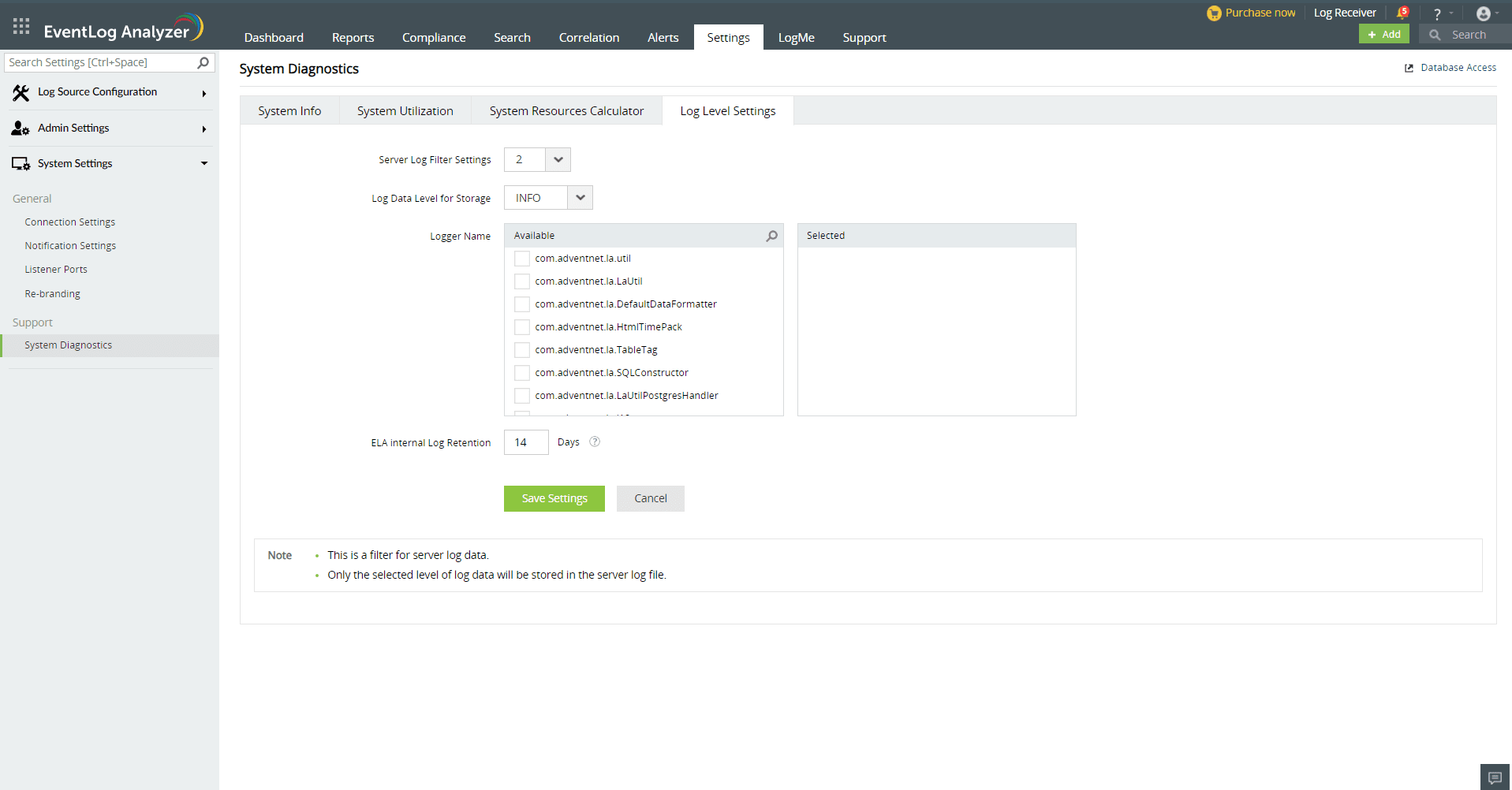The image size is (1512, 790).
Task: Click the ELA internal Log Retention field
Action: [525, 442]
